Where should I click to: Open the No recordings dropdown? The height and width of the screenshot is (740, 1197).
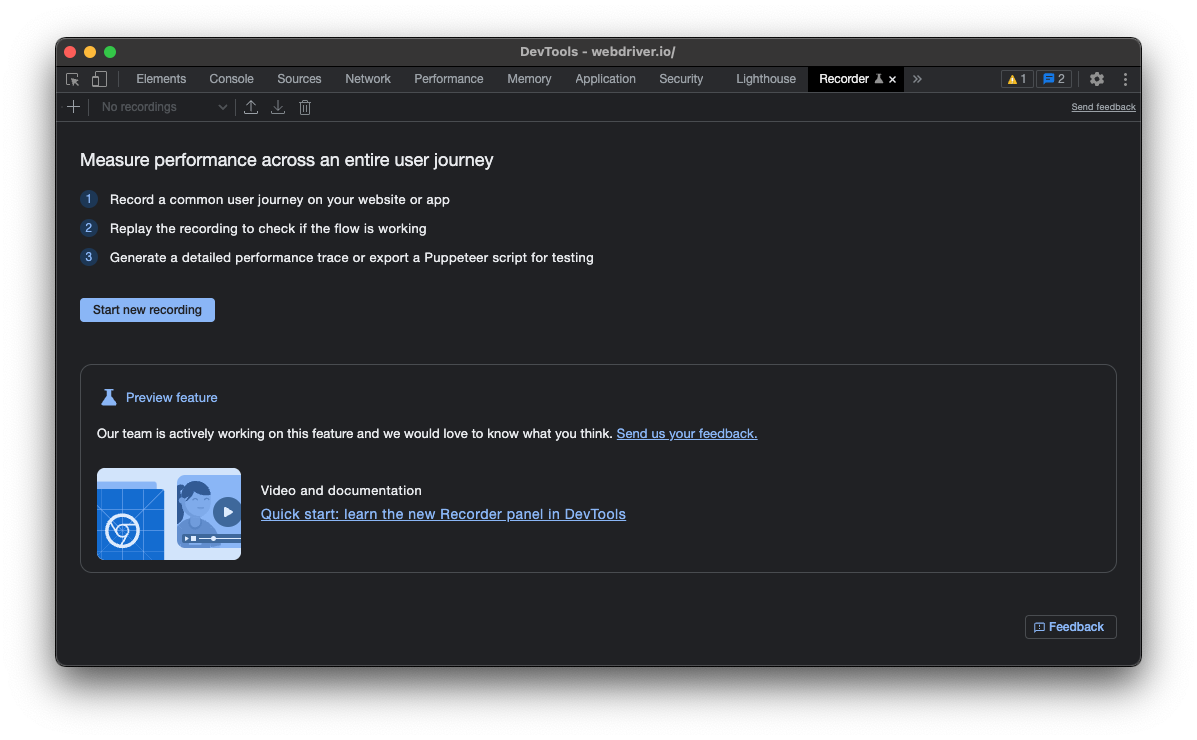pyautogui.click(x=164, y=107)
